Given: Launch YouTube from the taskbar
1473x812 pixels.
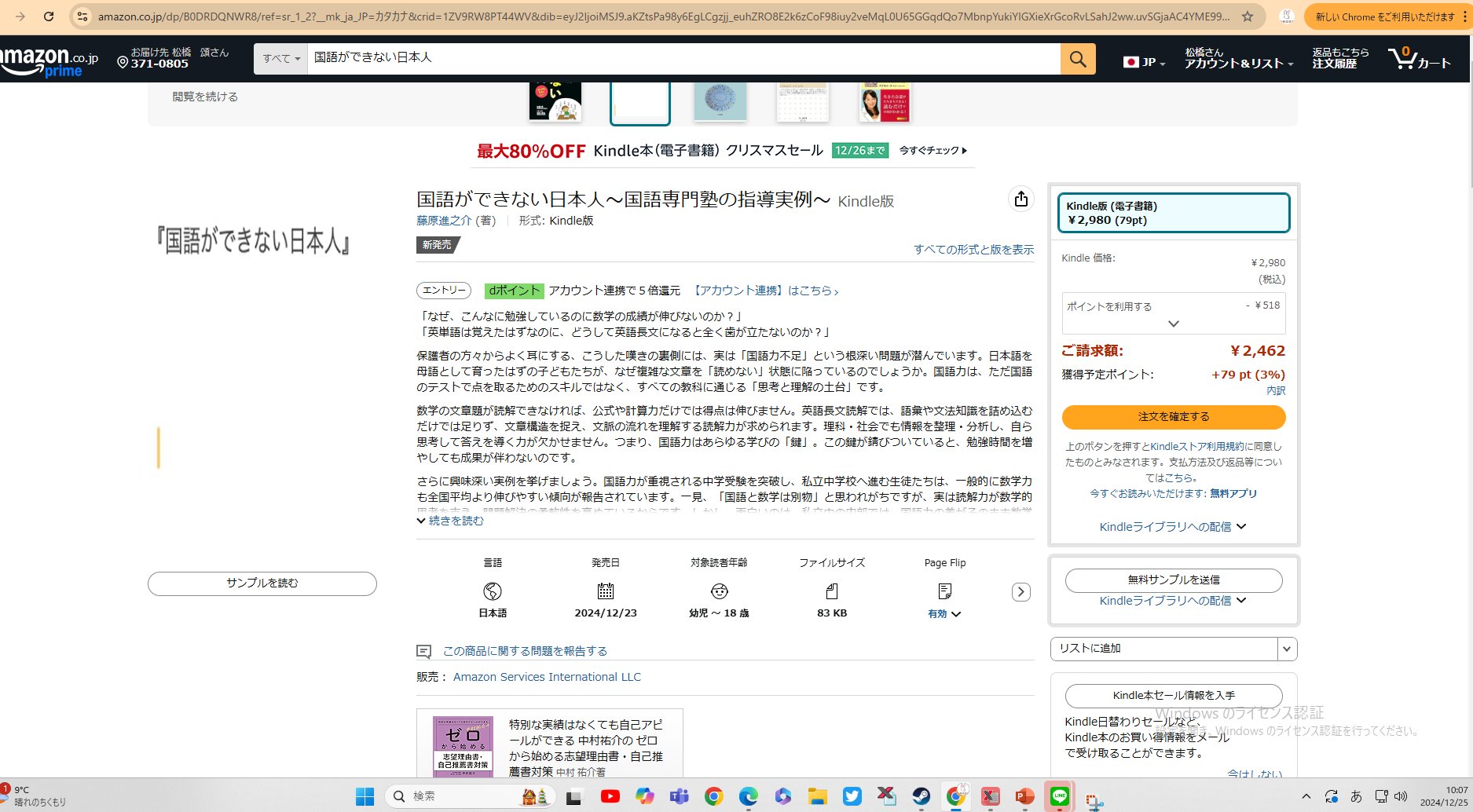Looking at the screenshot, I should pos(610,796).
